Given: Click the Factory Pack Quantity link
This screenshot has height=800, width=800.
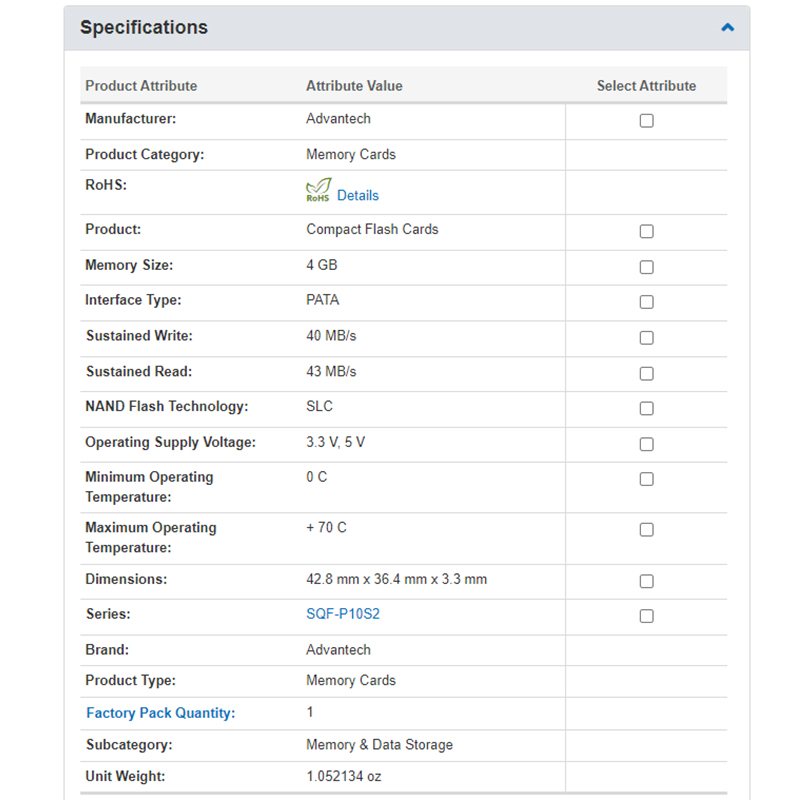Looking at the screenshot, I should 160,713.
